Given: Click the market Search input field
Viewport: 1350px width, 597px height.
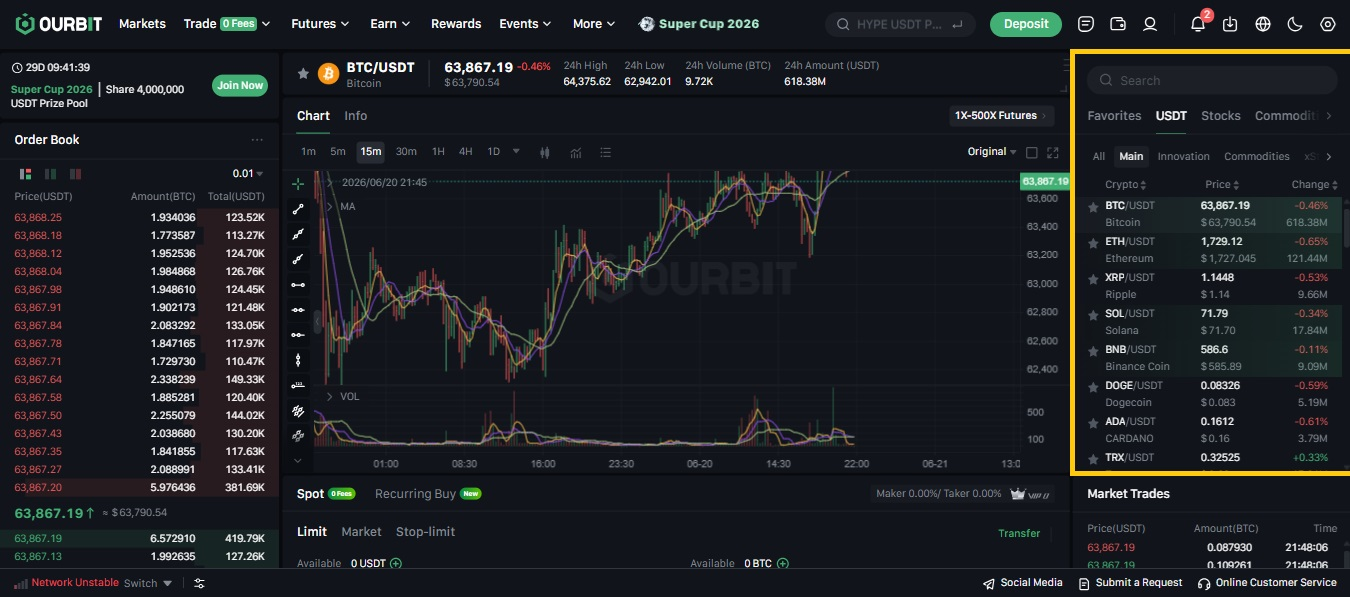Looking at the screenshot, I should [1212, 80].
